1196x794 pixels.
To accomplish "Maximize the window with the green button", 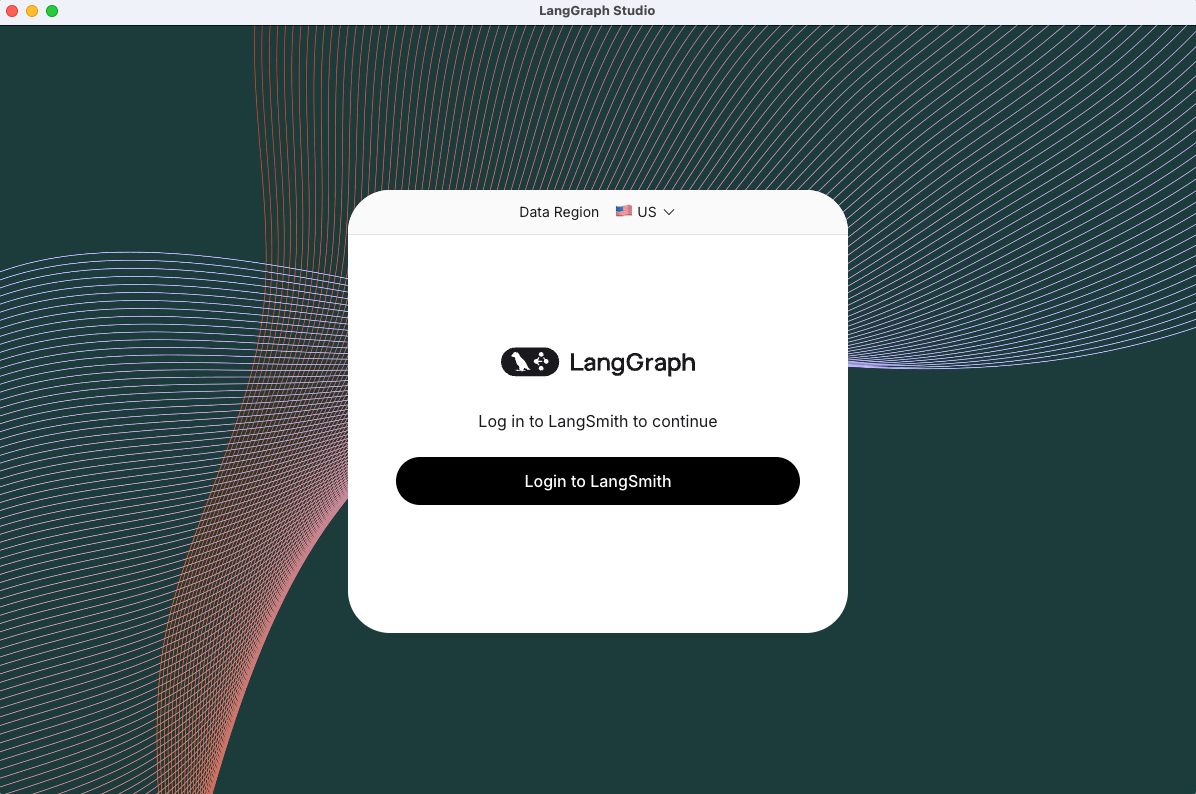I will (x=52, y=11).
